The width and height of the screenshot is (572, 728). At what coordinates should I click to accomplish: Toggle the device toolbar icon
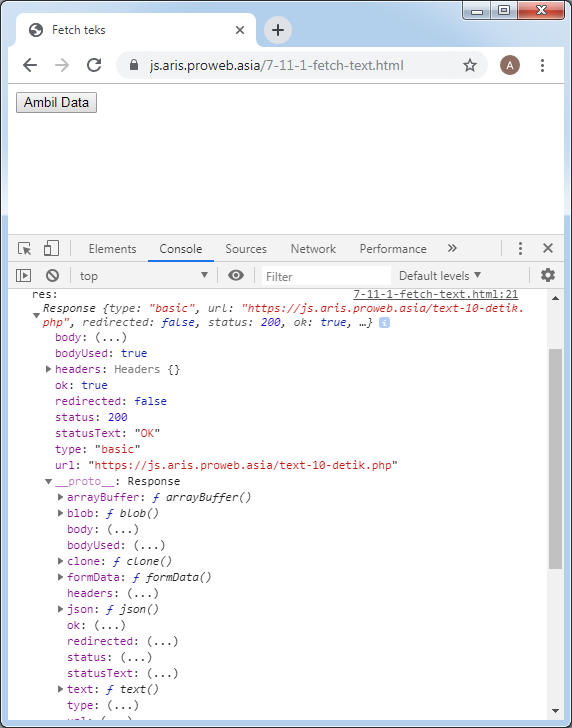pyautogui.click(x=51, y=248)
